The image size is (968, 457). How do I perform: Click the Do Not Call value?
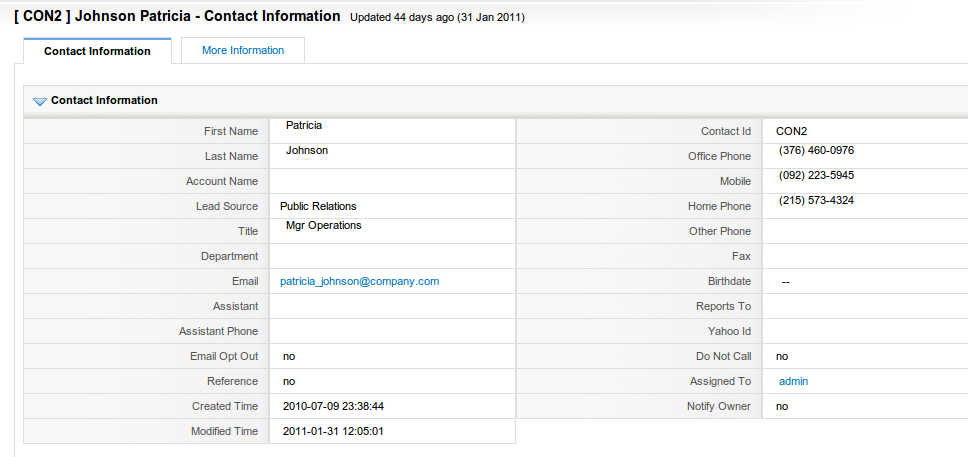coord(782,357)
